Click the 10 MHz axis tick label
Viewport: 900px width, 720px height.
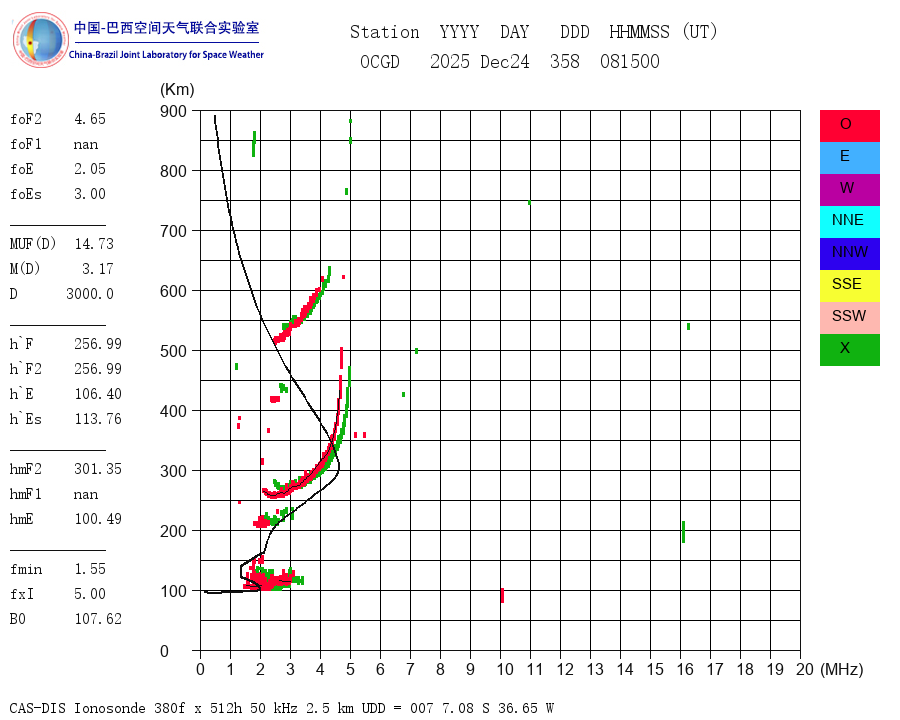tap(505, 669)
